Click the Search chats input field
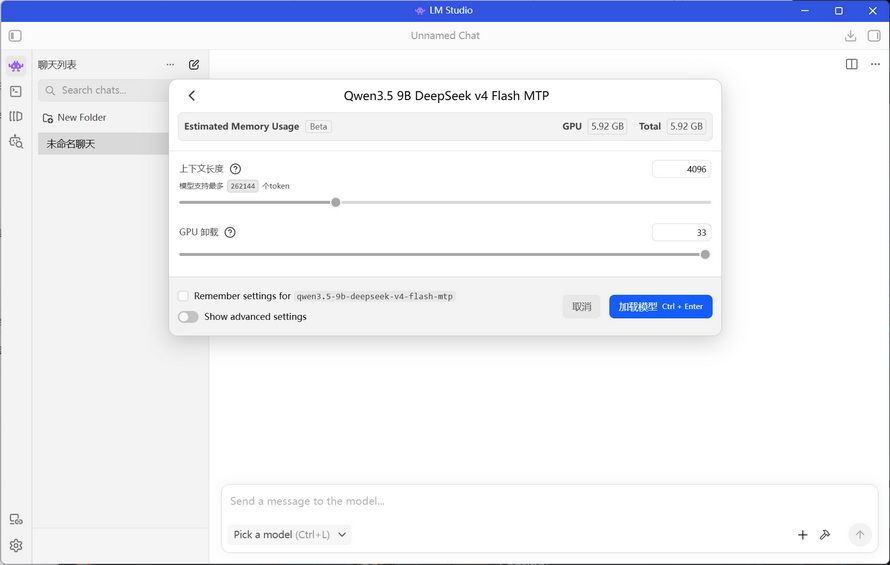The width and height of the screenshot is (890, 565). pyautogui.click(x=104, y=90)
